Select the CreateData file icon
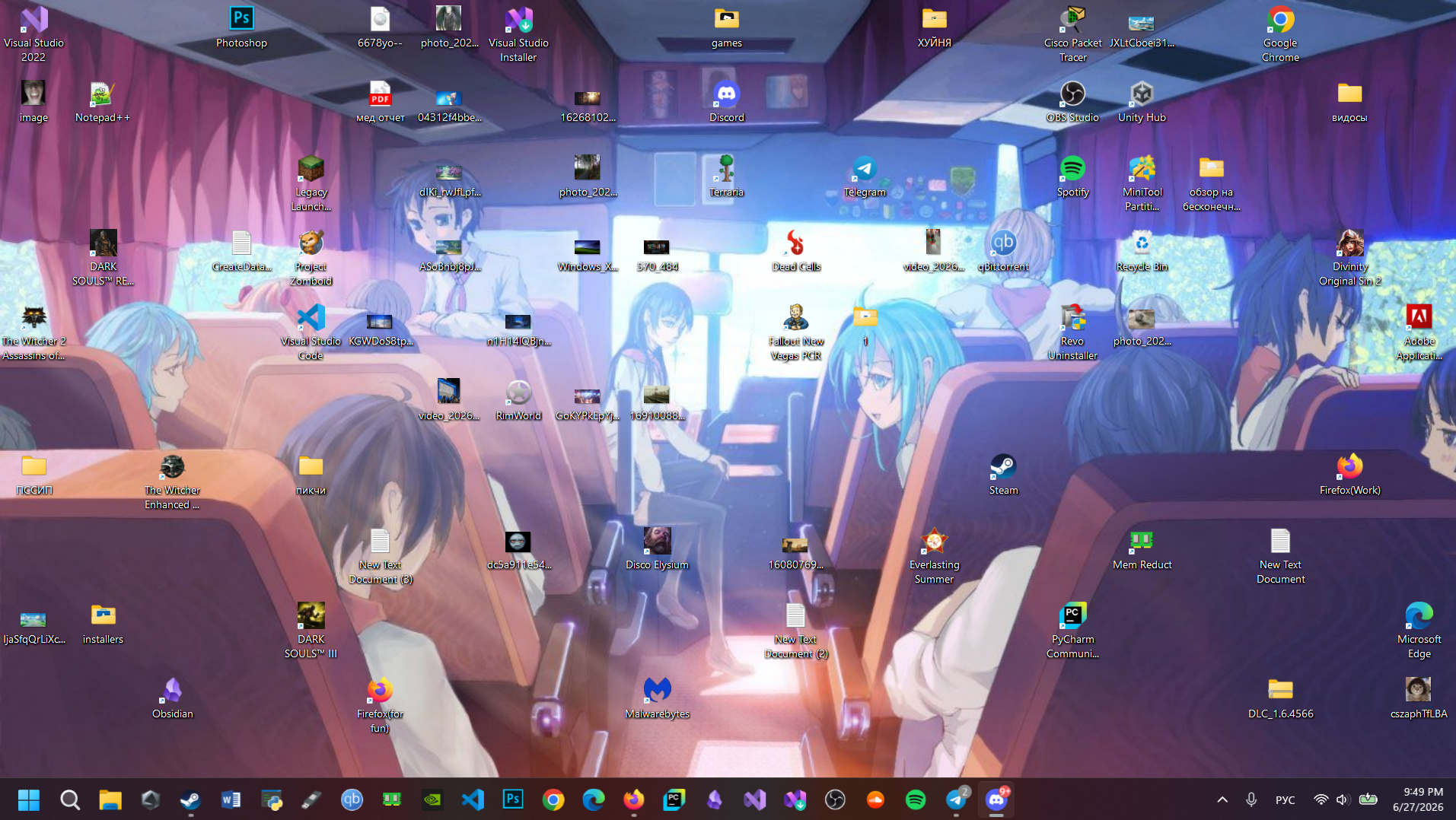Viewport: 1456px width, 820px height. point(241,251)
